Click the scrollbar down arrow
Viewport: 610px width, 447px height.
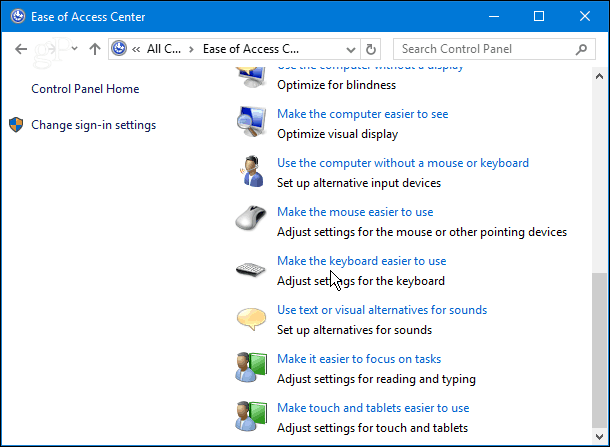pyautogui.click(x=599, y=436)
